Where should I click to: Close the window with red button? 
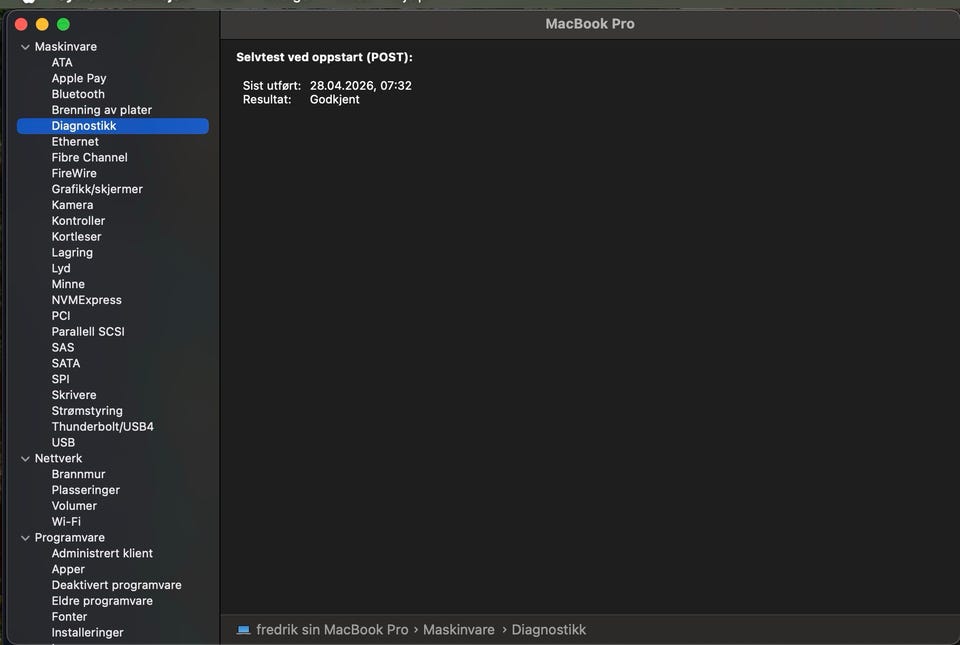[21, 24]
